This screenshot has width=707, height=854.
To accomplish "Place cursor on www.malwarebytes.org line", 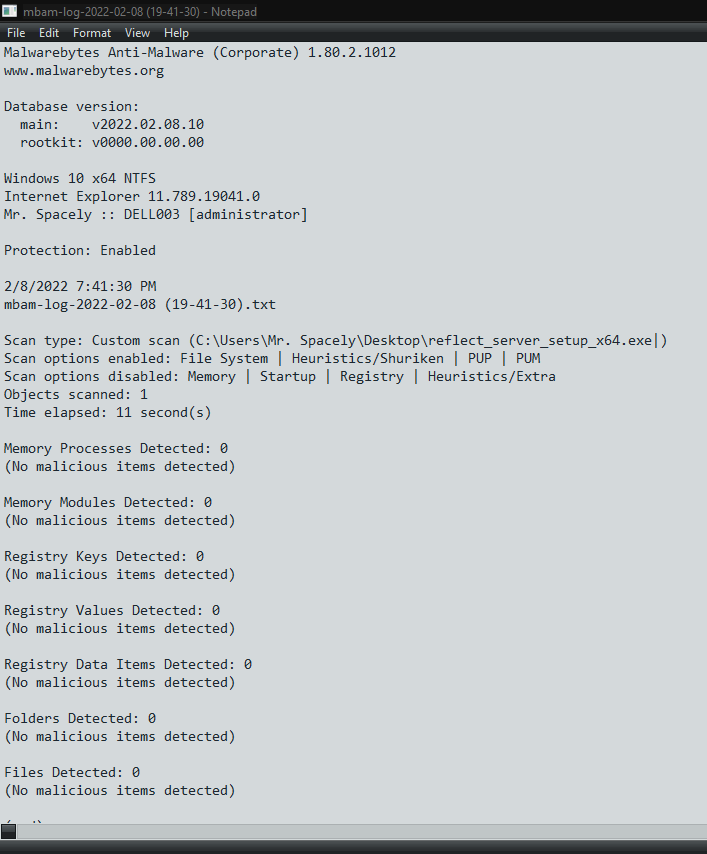I will coord(84,71).
